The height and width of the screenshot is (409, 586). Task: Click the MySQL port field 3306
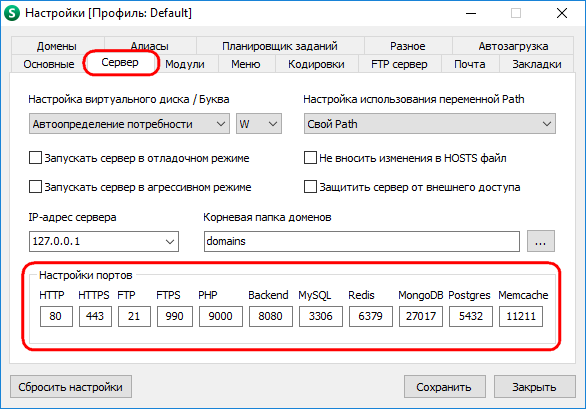[321, 316]
